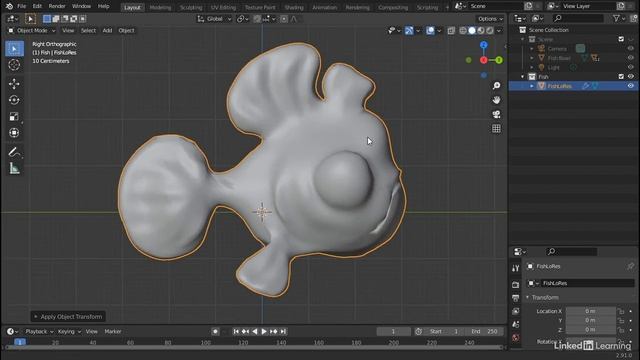
Task: Open Options dropdown in viewport header
Action: (x=490, y=19)
